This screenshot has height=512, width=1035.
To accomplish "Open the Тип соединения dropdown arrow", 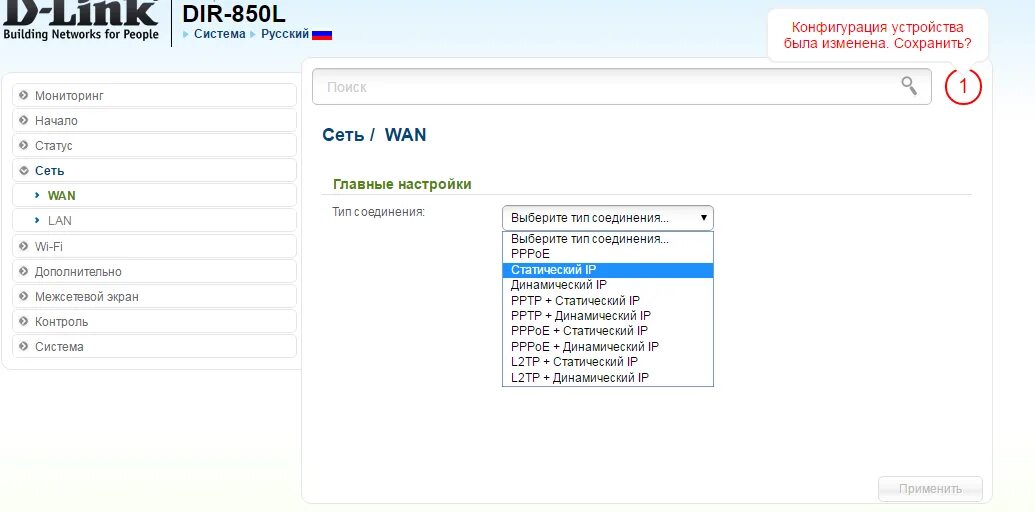I will click(x=704, y=218).
